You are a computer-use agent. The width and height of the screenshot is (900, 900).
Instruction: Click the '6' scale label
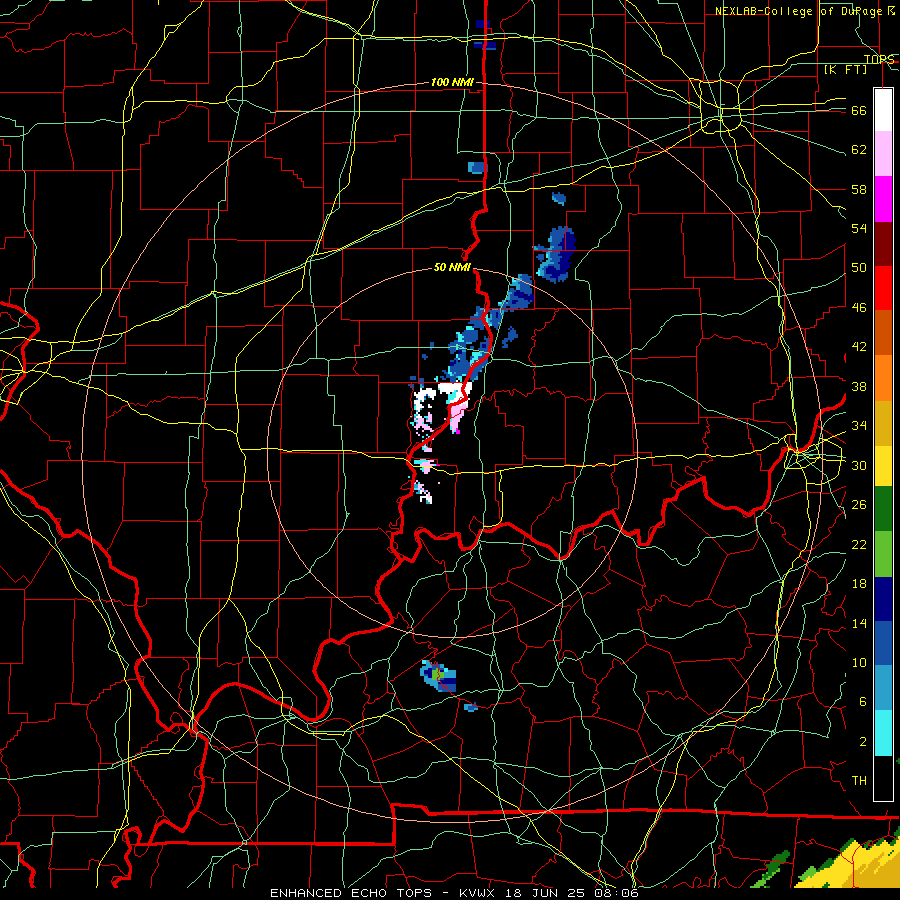(x=862, y=701)
